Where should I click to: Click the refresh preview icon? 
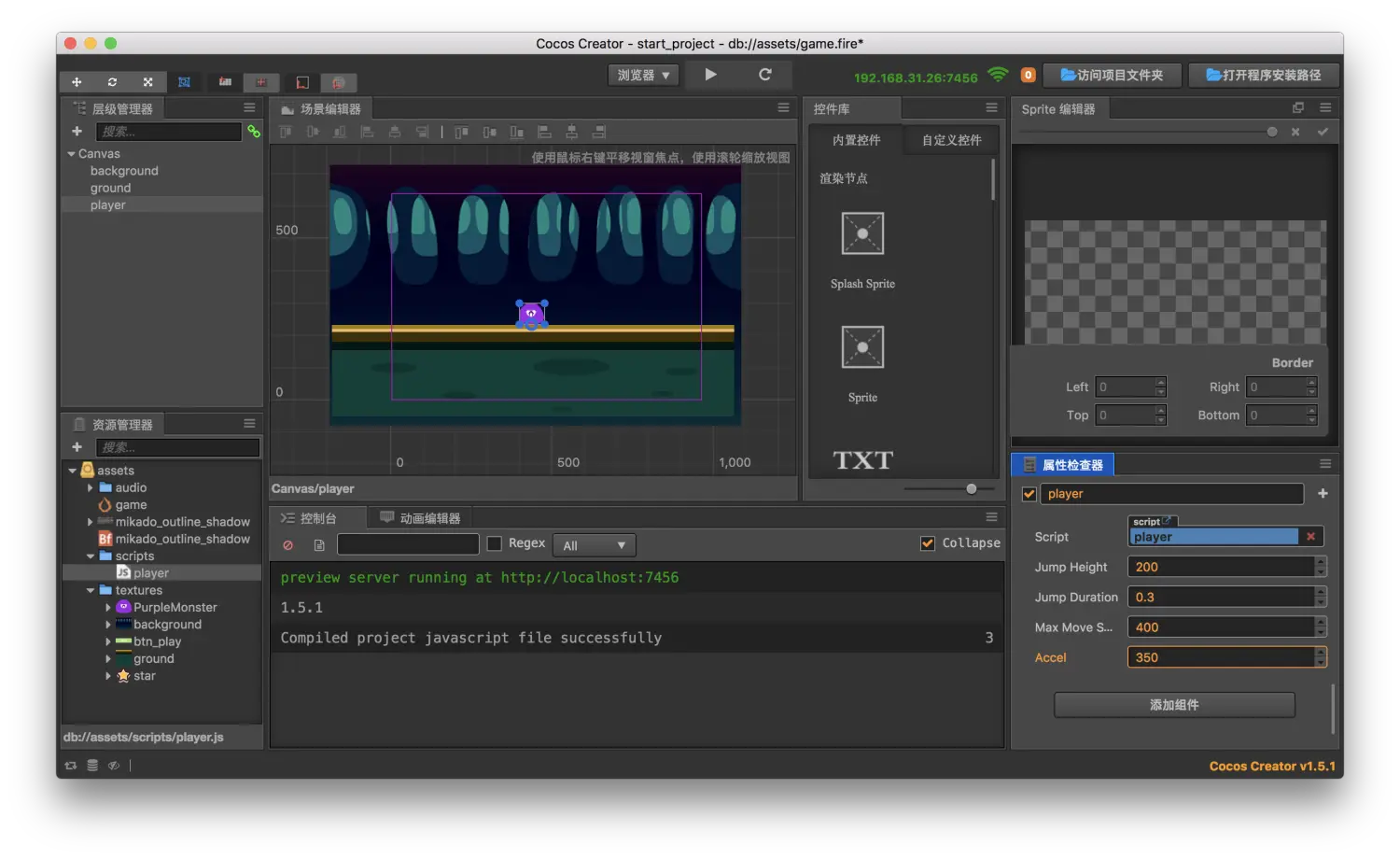[765, 75]
